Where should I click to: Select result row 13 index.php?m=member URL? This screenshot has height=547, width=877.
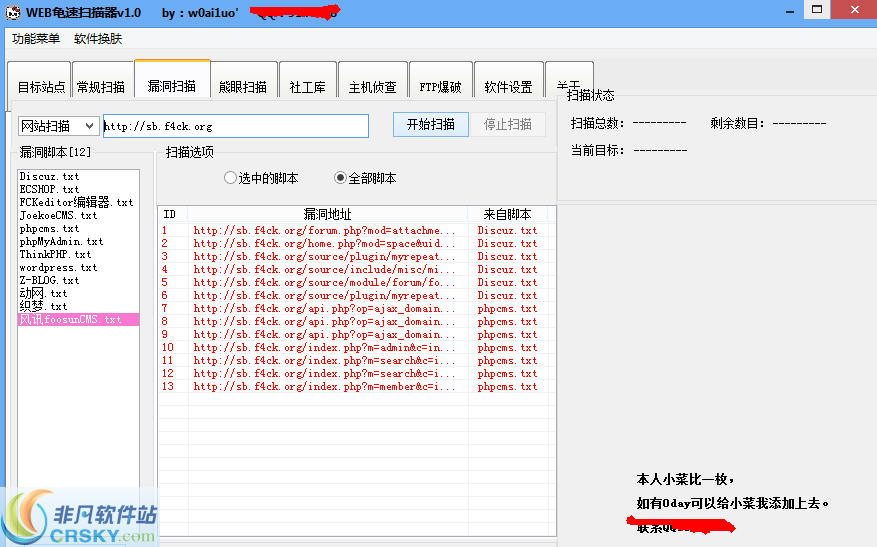[324, 386]
